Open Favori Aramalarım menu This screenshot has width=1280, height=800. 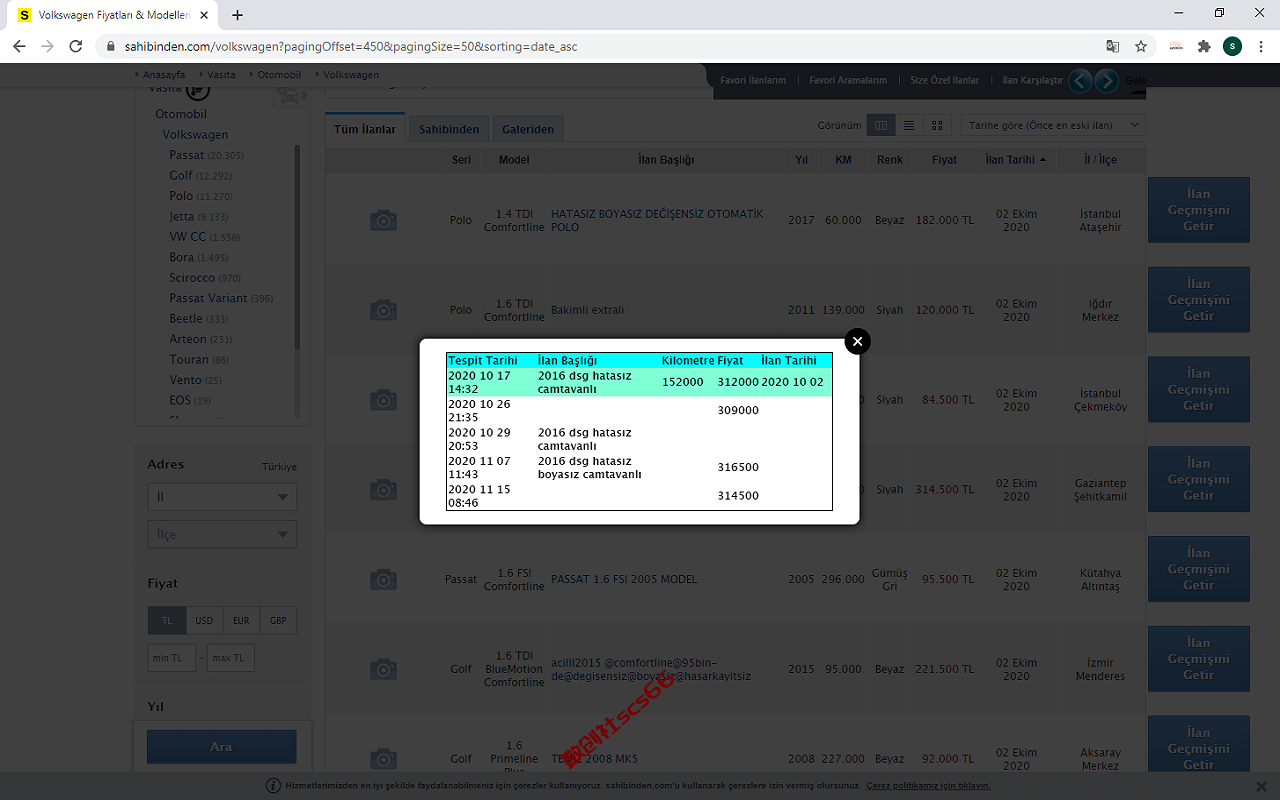848,80
